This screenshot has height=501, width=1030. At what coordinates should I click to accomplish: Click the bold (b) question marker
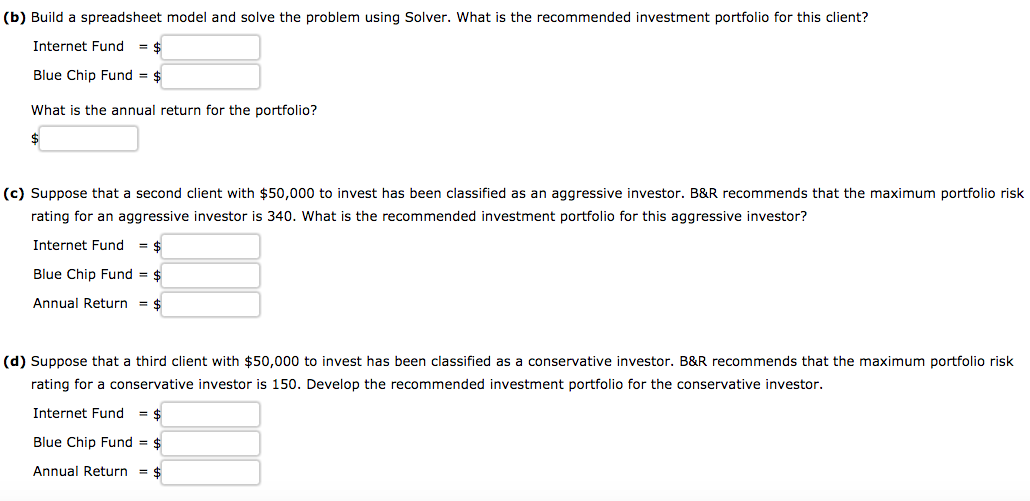[14, 18]
